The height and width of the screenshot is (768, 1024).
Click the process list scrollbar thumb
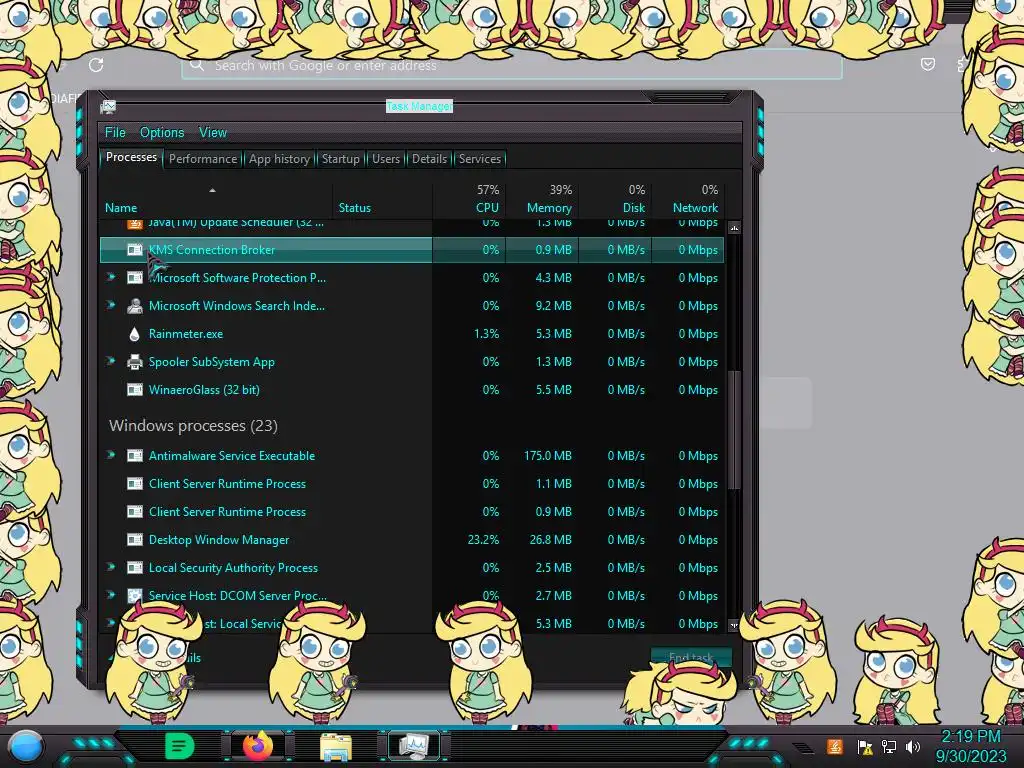(734, 430)
